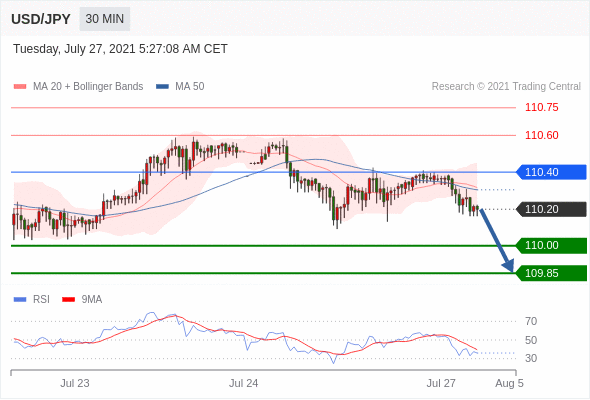The height and width of the screenshot is (400, 590).
Task: Click the 9MA red legend swatch
Action: click(68, 300)
